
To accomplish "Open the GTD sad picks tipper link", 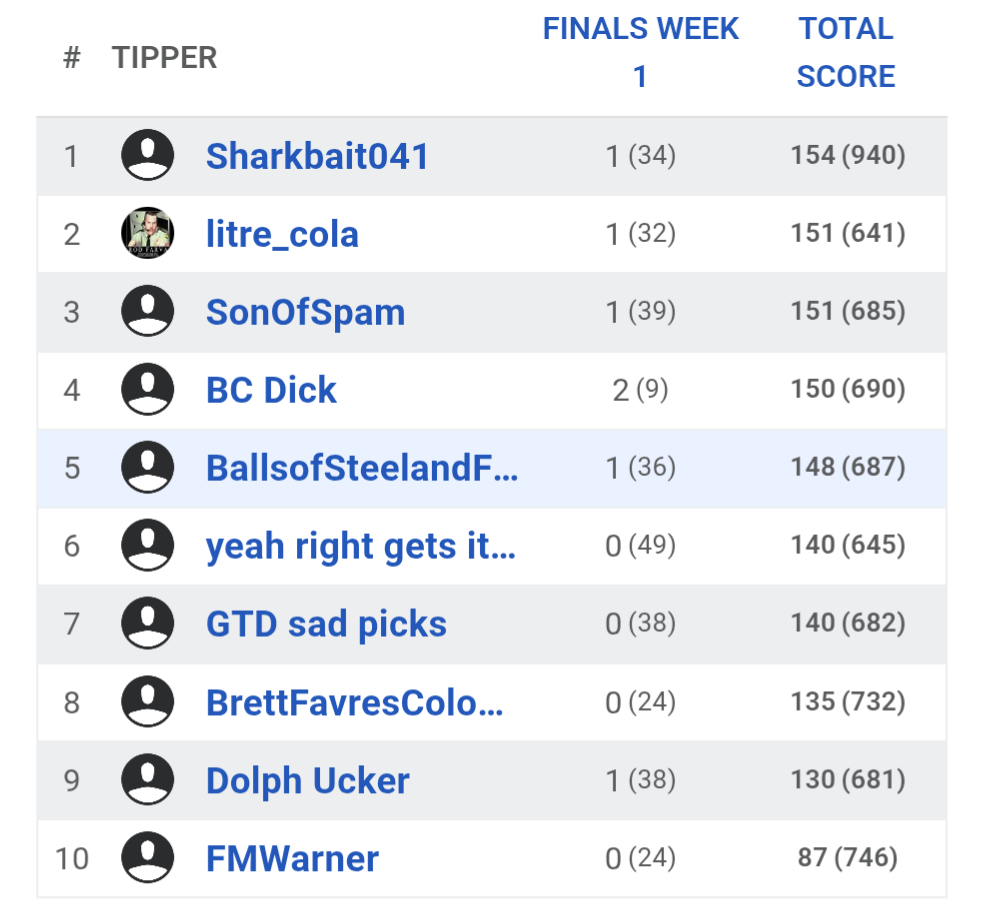I will (x=326, y=624).
